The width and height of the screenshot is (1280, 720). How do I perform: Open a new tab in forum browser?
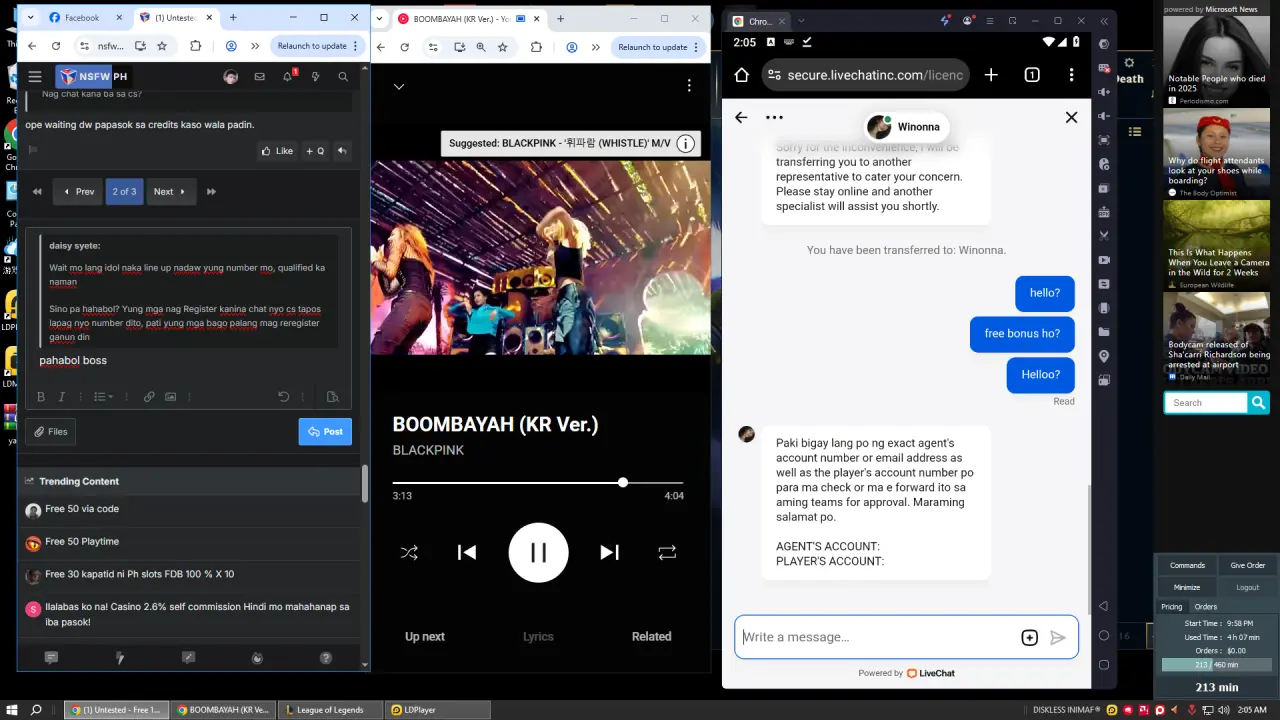[x=233, y=17]
